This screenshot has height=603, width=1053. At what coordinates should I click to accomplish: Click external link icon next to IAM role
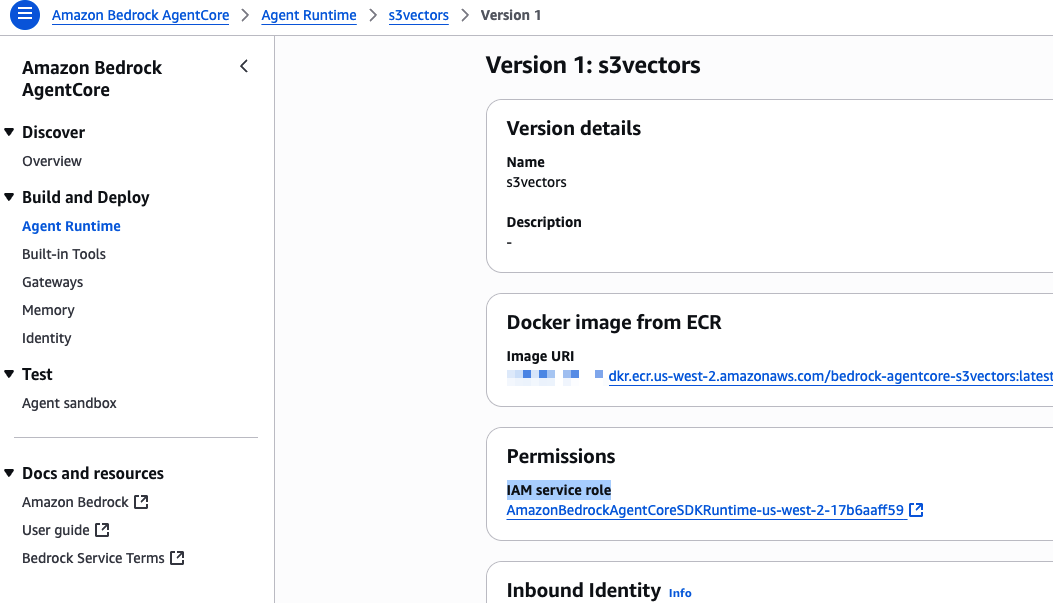coord(916,510)
